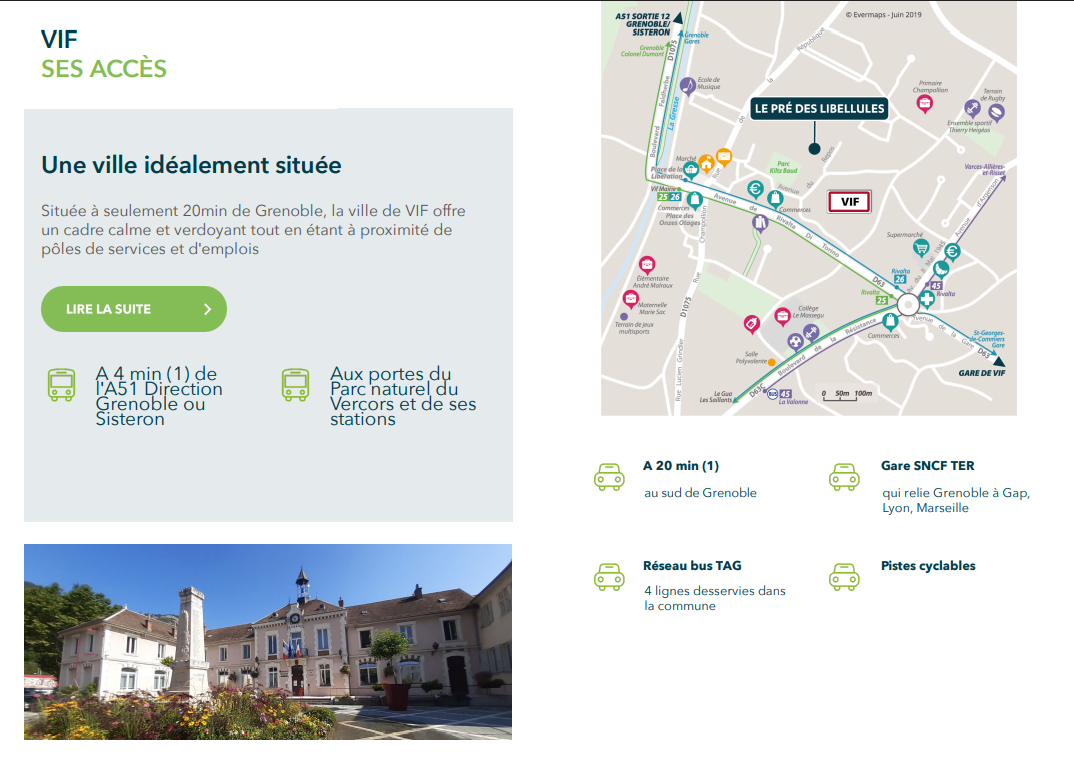Screen dimensions: 1074x760
Task: Click the library books pin on Avenue de Rivalta
Action: point(760,223)
